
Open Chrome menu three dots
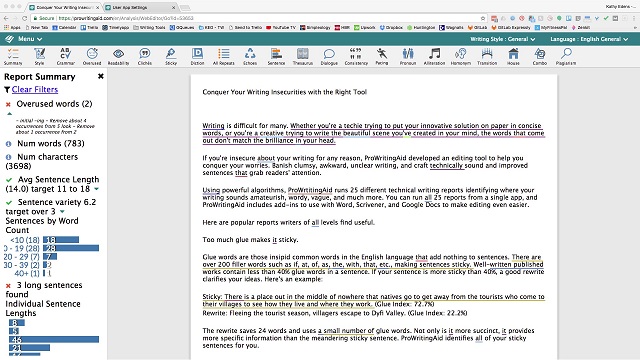[634, 18]
